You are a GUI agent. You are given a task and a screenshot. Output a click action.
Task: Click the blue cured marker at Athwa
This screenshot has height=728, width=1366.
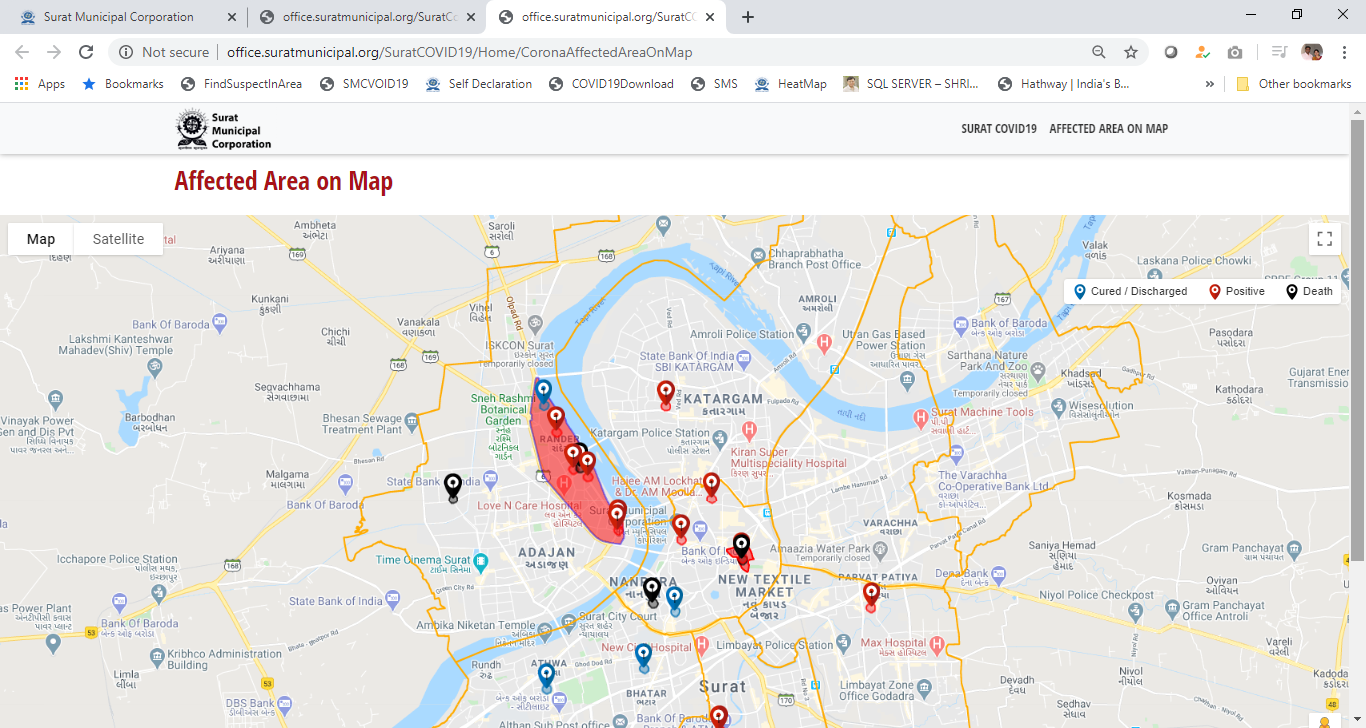coord(546,677)
